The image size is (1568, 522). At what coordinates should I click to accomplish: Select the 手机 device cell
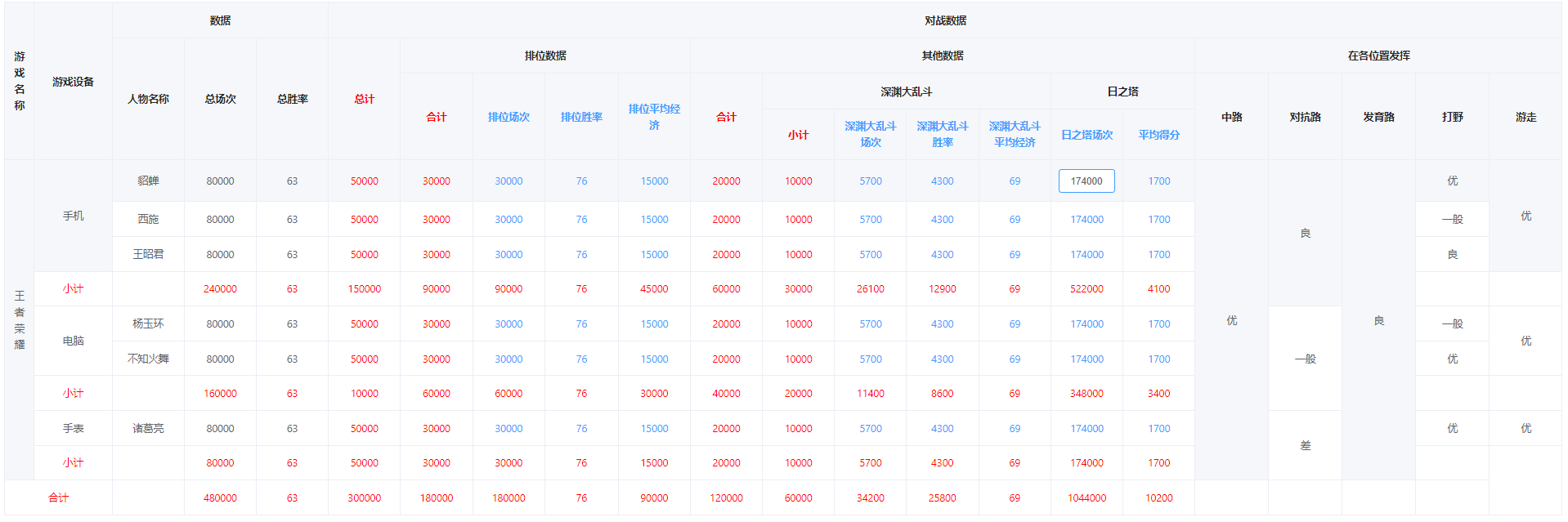(73, 216)
